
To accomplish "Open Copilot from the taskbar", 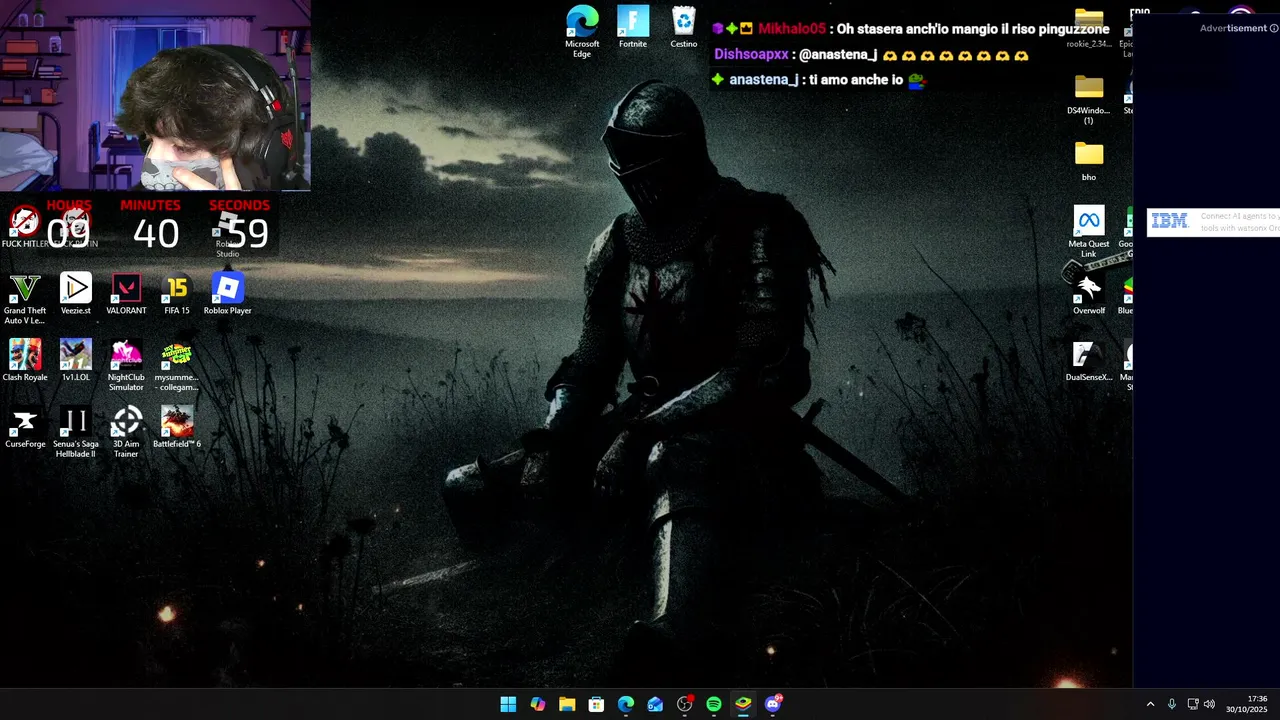I will (x=538, y=704).
